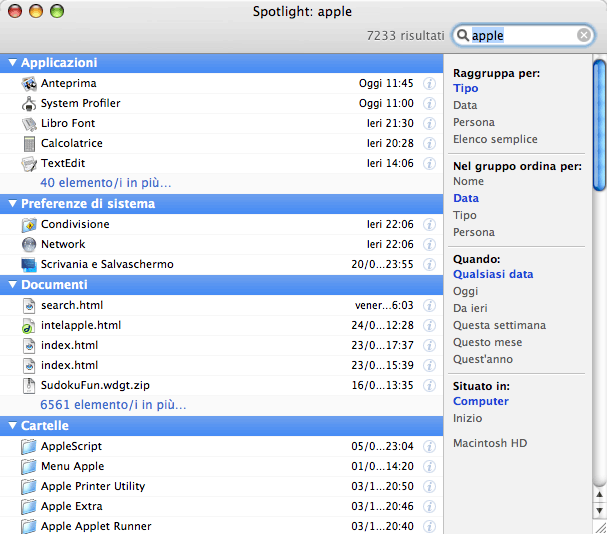Group results by Persona
Viewport: 607px width, 534px height.
coord(474,122)
